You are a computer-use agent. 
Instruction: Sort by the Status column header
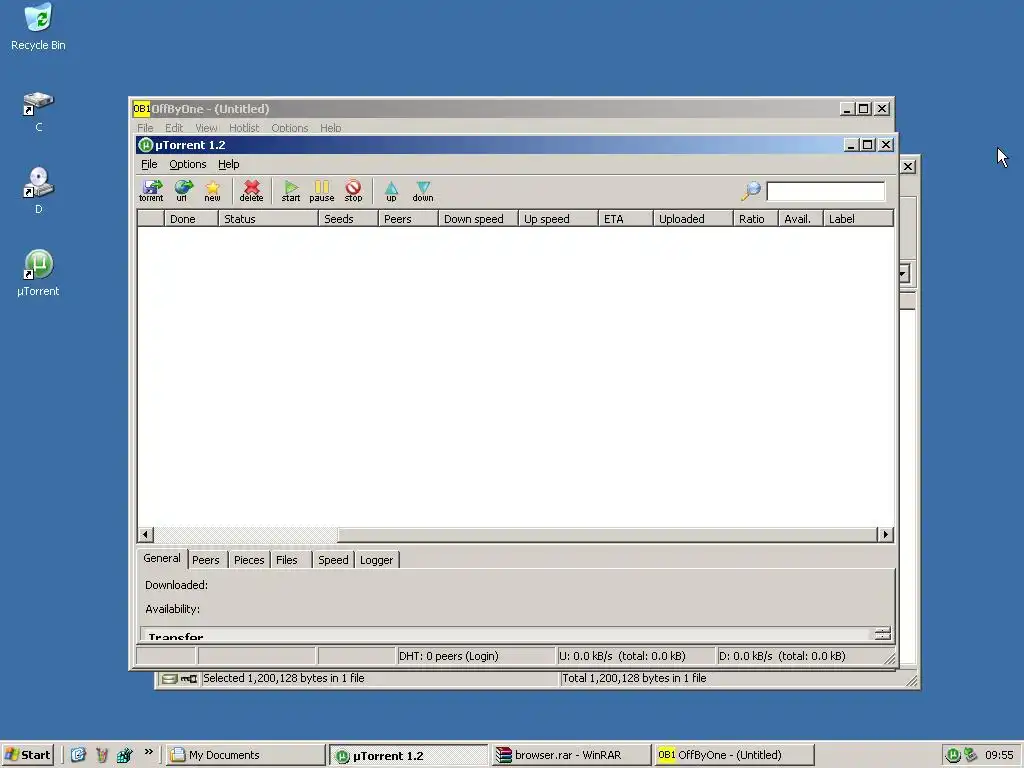pos(268,219)
